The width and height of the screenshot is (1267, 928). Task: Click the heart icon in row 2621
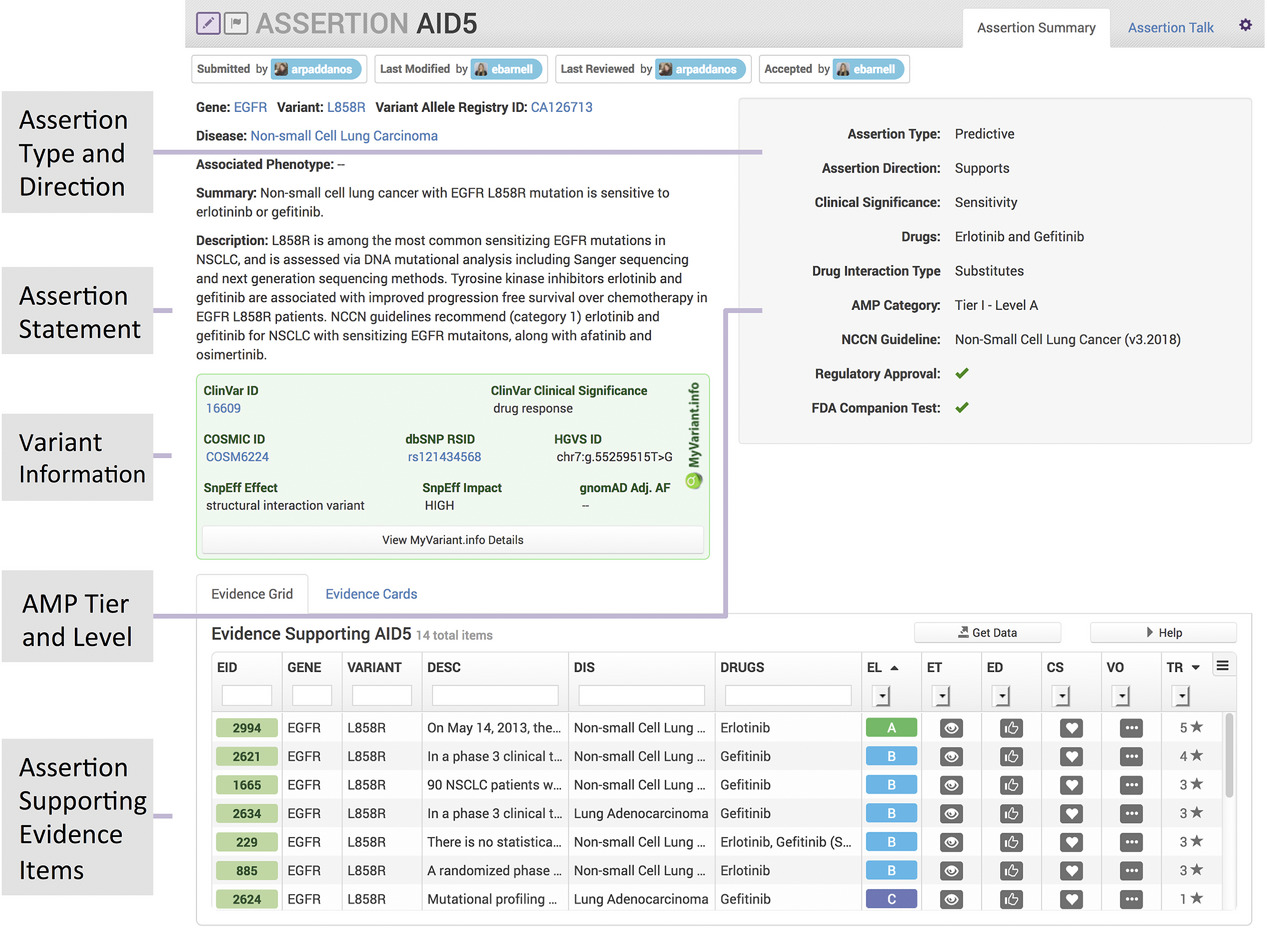(x=1071, y=757)
